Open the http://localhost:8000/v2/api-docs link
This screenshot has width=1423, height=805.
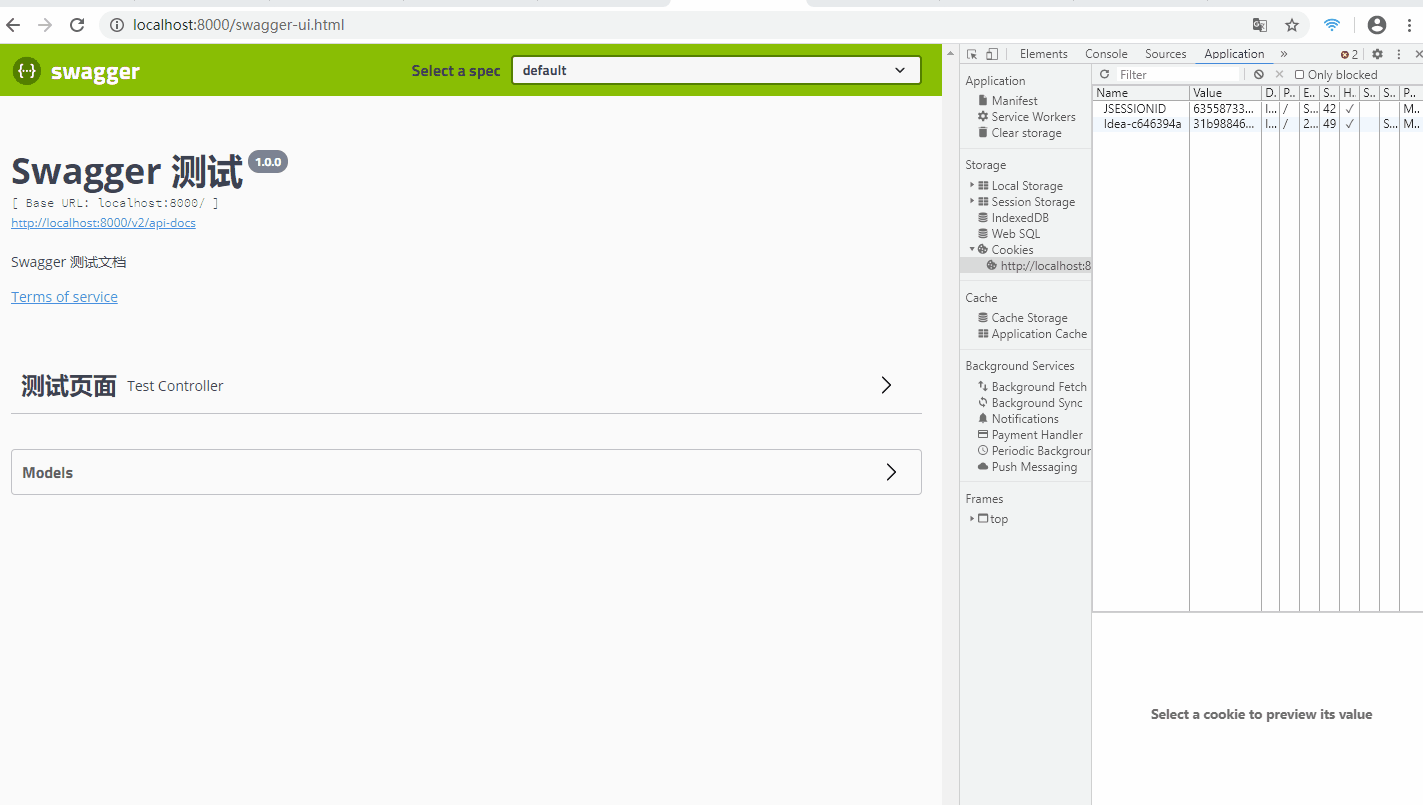click(103, 223)
